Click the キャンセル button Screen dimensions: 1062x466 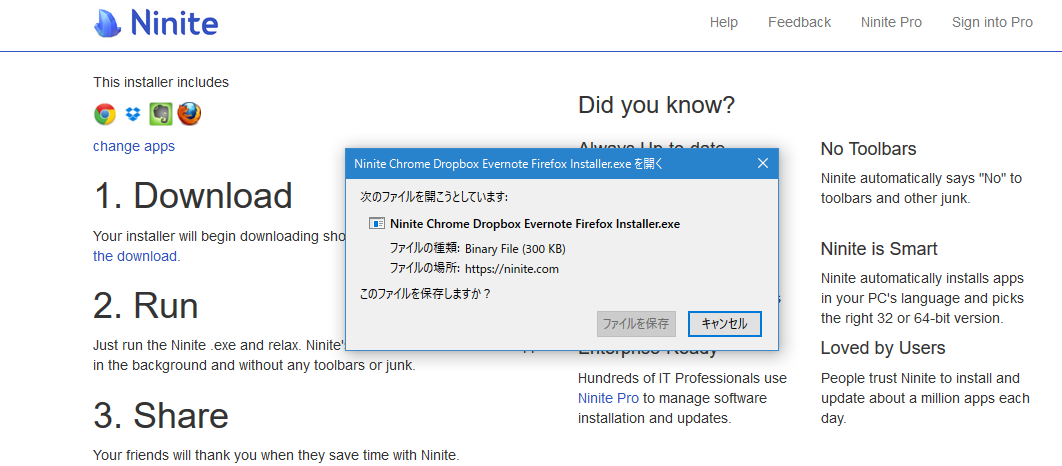(x=725, y=324)
